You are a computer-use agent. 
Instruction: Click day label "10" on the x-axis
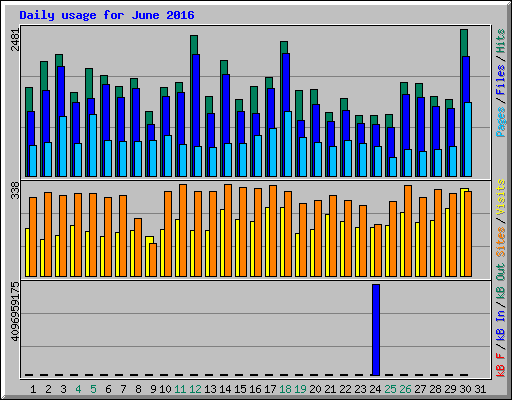(165, 389)
